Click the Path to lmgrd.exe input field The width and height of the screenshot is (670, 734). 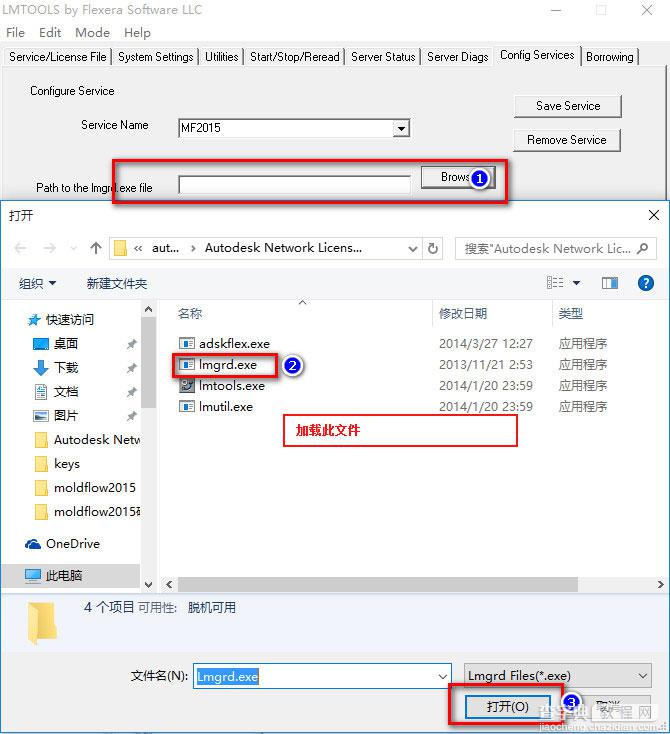pyautogui.click(x=295, y=185)
